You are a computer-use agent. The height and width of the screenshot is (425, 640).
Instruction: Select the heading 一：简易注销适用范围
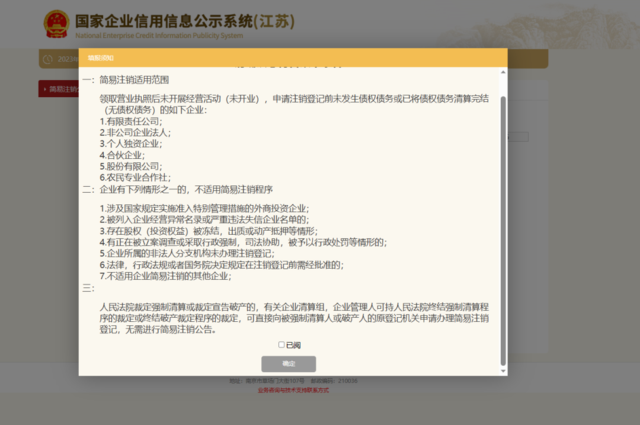(x=126, y=79)
